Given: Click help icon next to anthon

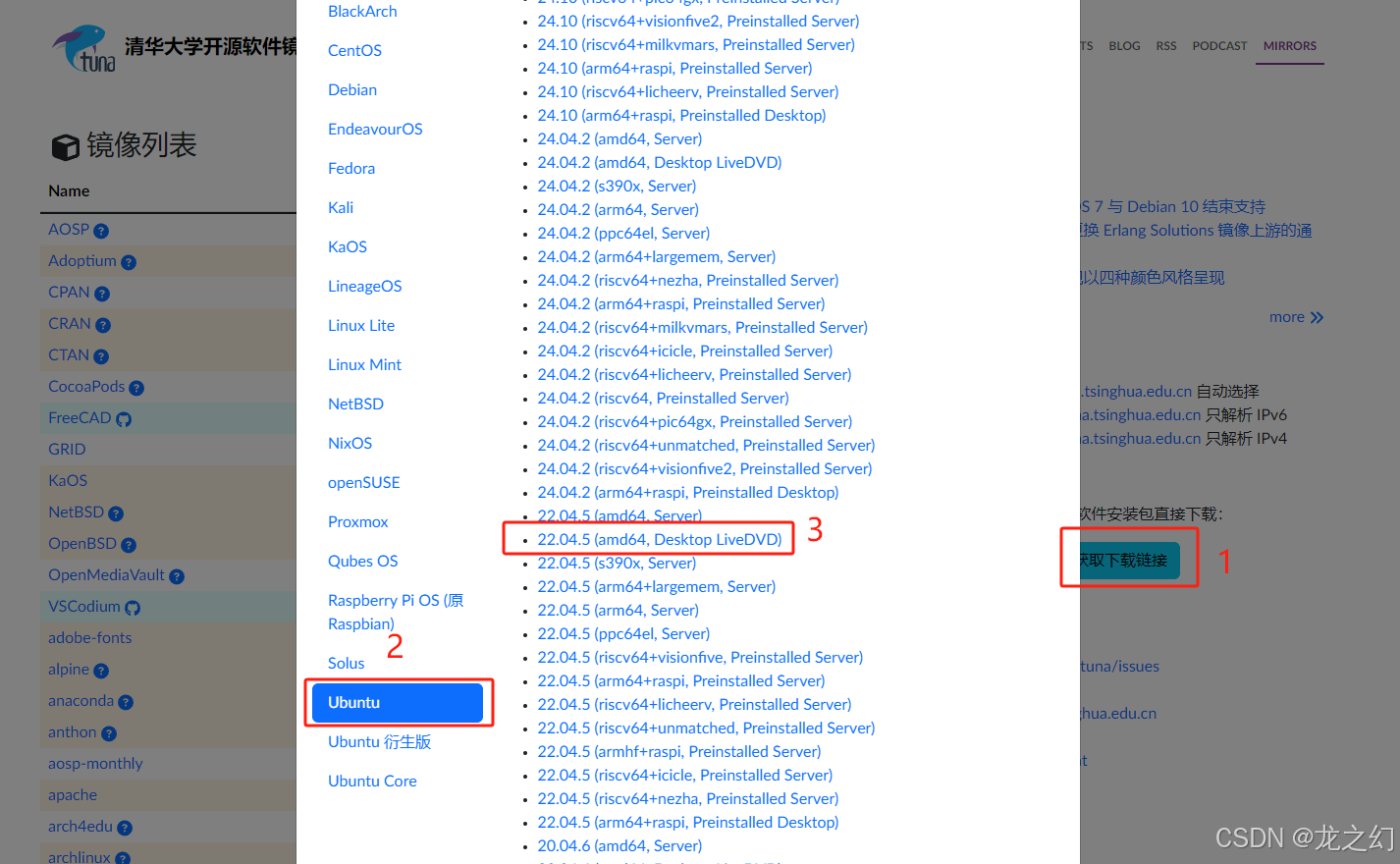Looking at the screenshot, I should [x=109, y=733].
